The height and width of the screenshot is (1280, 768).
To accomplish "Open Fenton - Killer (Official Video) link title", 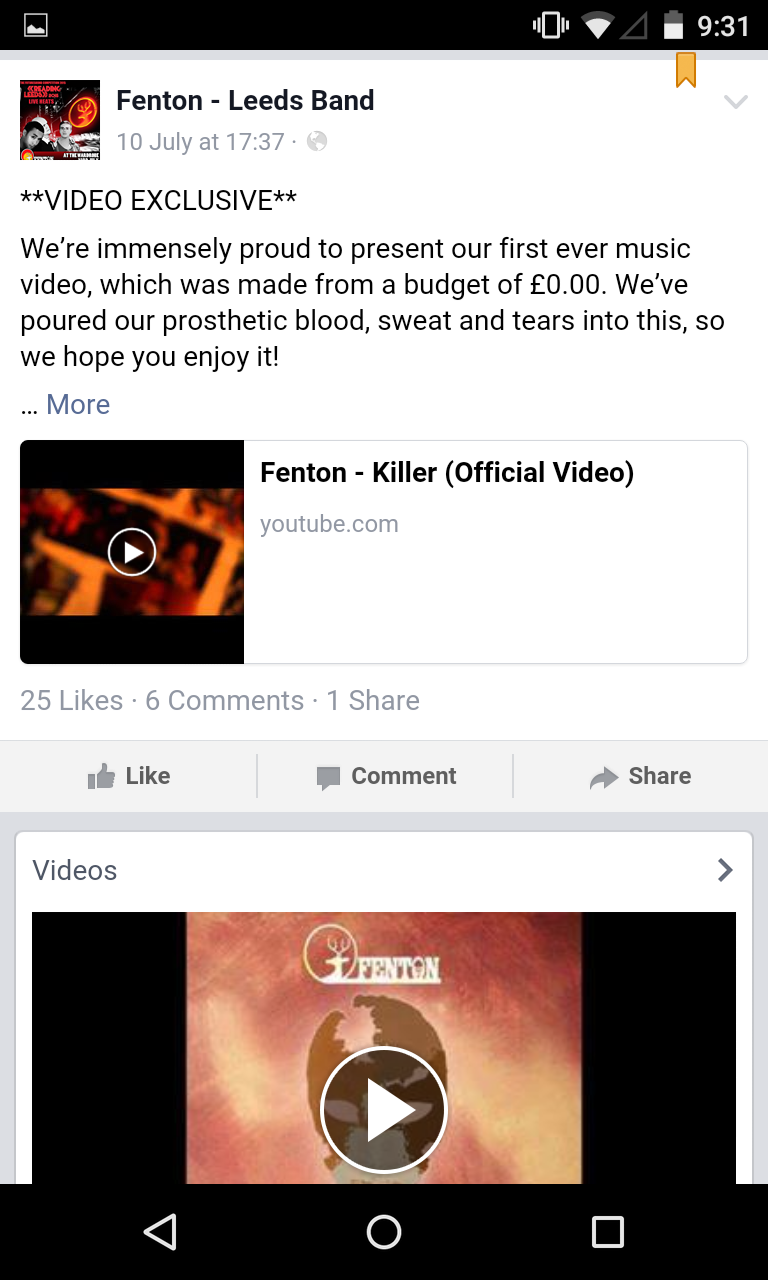I will (x=447, y=472).
